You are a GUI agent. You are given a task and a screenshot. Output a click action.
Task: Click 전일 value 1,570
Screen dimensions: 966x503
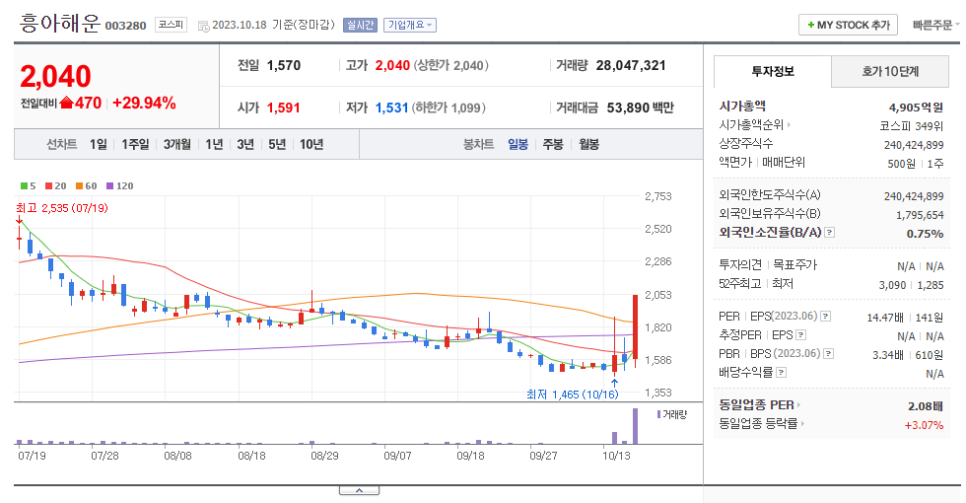(284, 65)
